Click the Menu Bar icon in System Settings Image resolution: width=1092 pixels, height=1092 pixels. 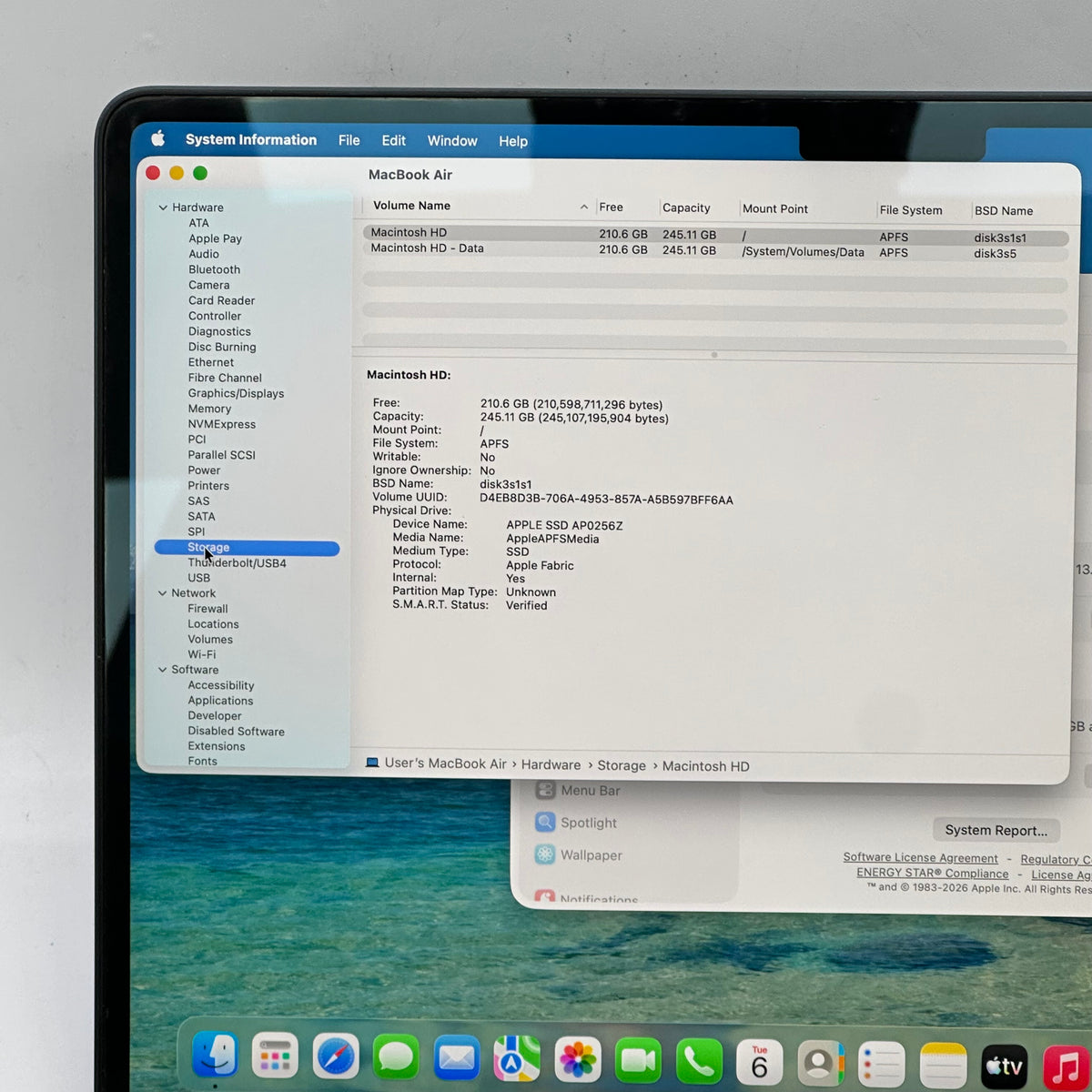point(545,790)
